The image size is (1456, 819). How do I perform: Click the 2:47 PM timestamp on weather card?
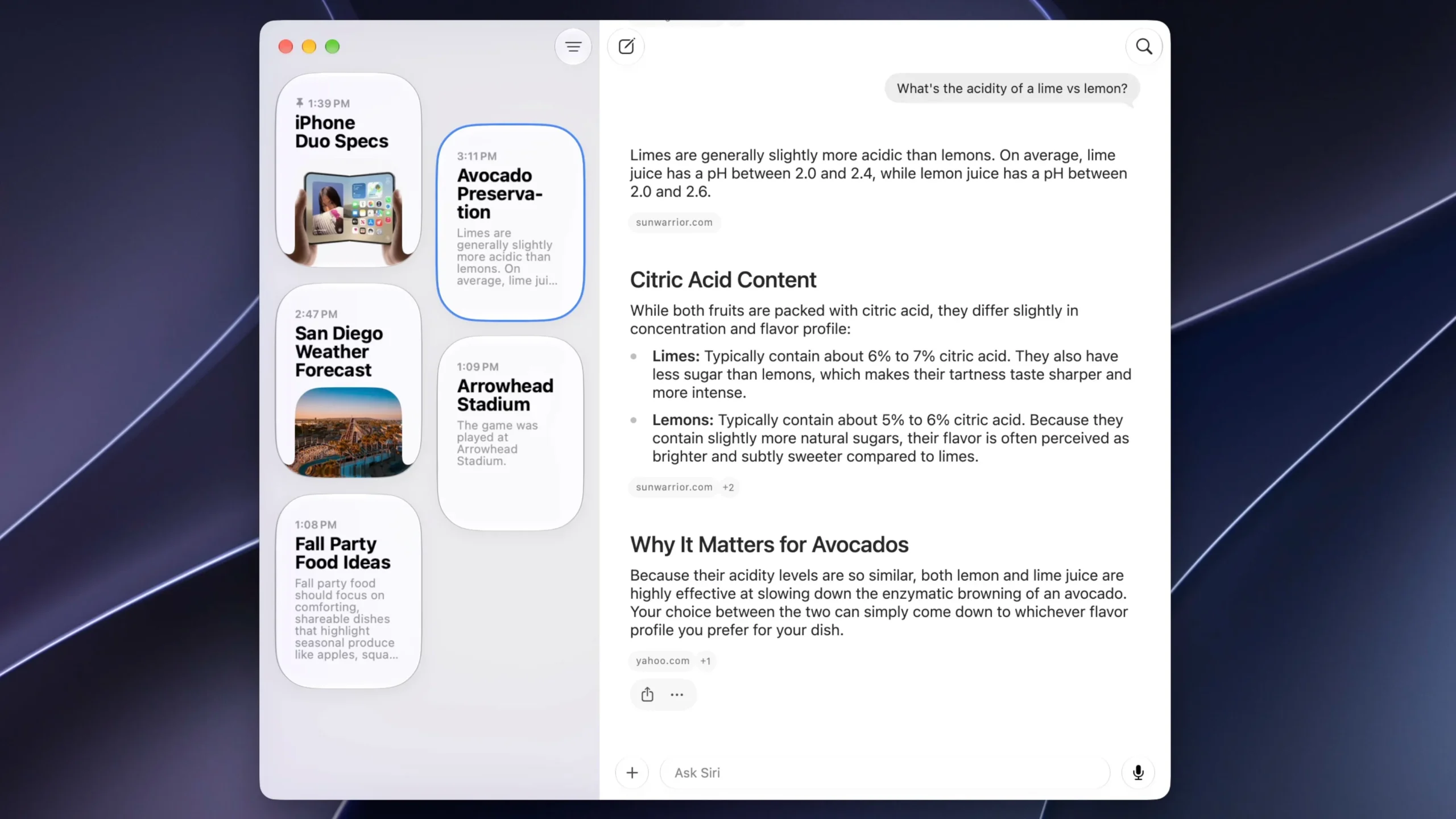[316, 314]
